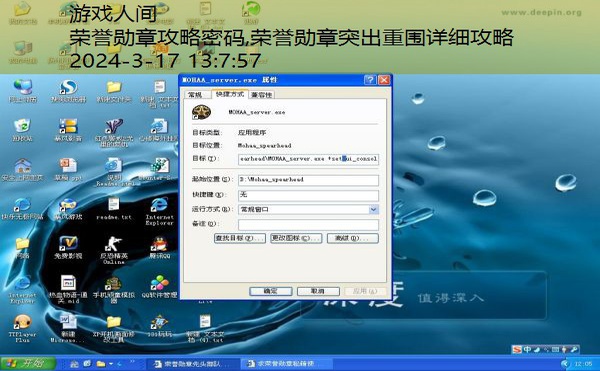Click the Sogou input method S icon
Screen dimensions: 600x371
click(517, 349)
